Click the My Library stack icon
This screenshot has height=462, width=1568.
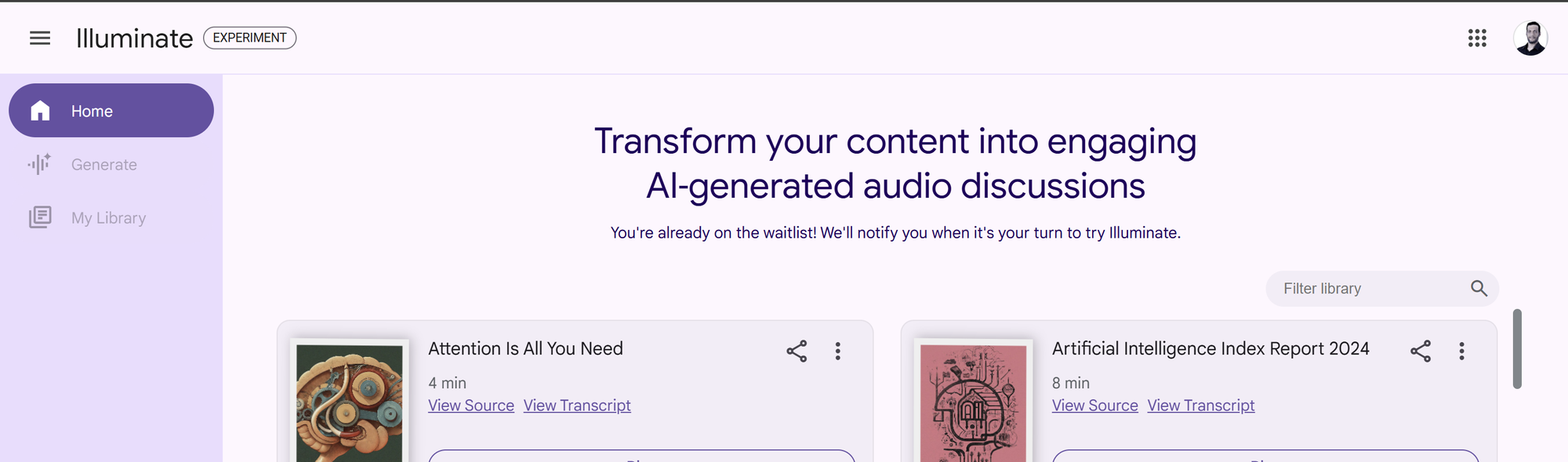click(40, 217)
